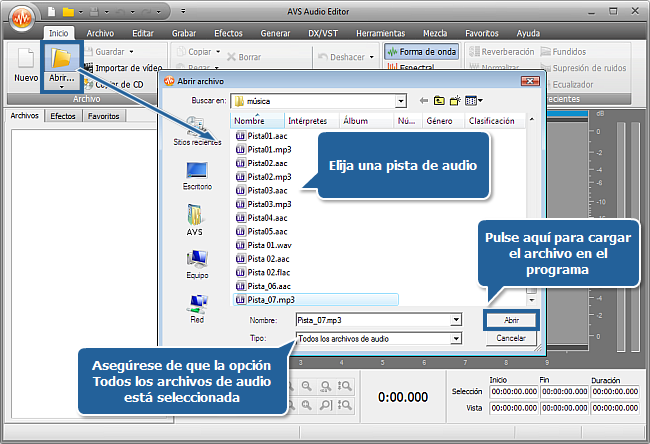Sort by Nombre column header
The image size is (650, 444).
pyautogui.click(x=257, y=121)
